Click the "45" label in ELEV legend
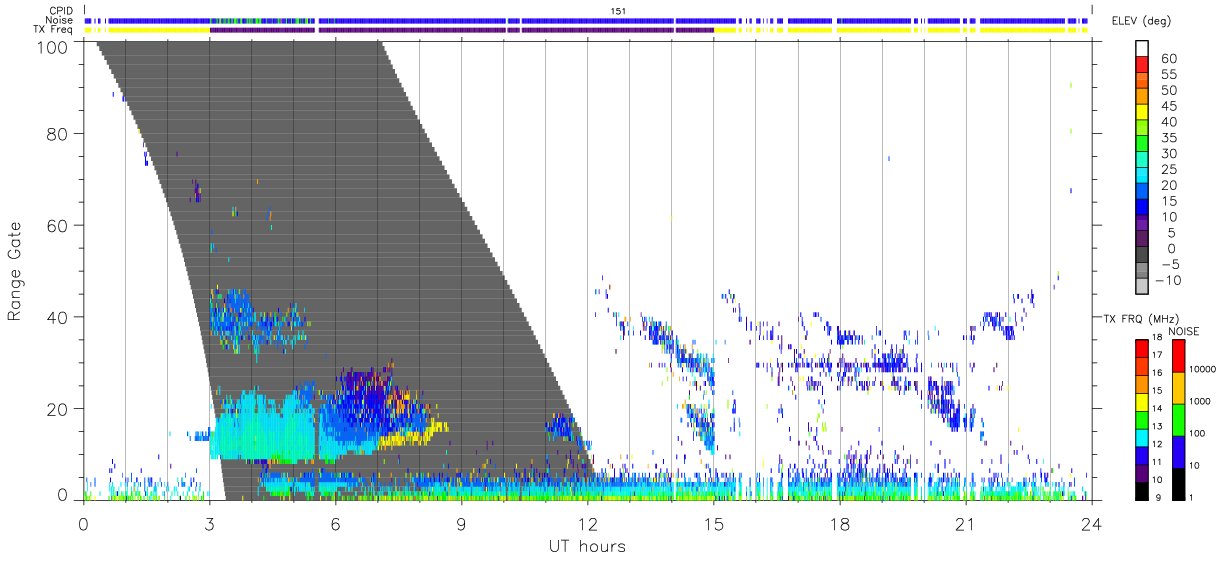The height and width of the screenshot is (567, 1228). coord(1168,106)
